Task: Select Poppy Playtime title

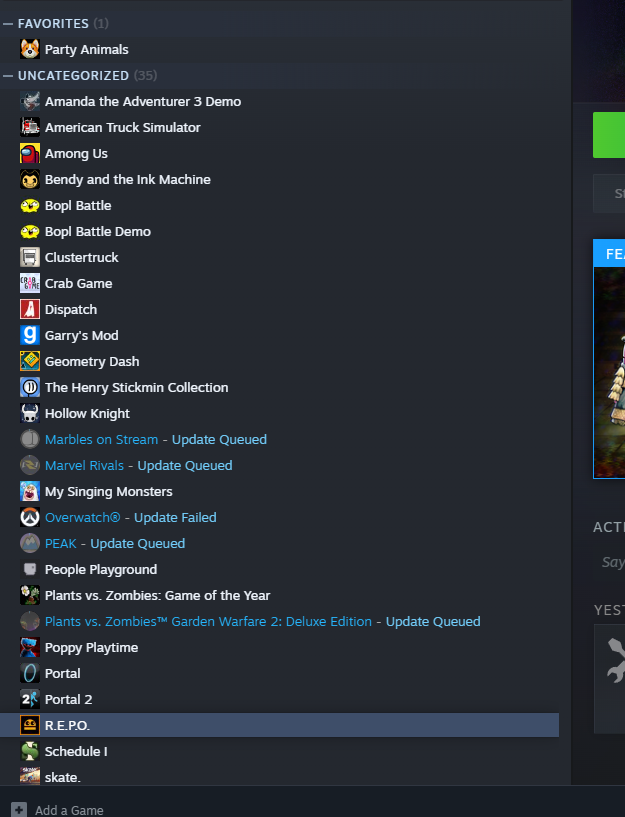Action: (x=92, y=648)
